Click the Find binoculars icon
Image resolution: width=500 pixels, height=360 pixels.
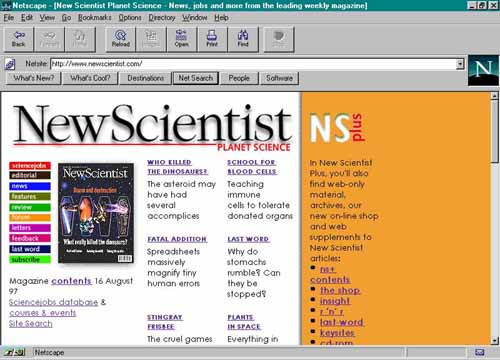(x=243, y=39)
